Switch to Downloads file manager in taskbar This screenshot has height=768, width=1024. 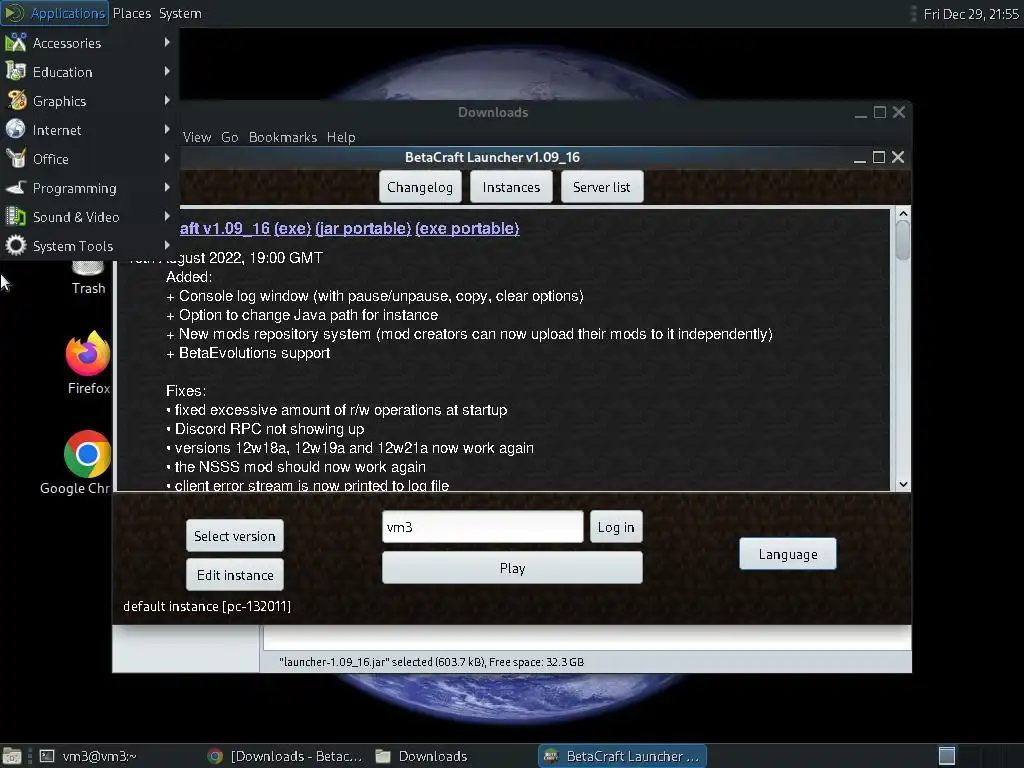tap(422, 756)
